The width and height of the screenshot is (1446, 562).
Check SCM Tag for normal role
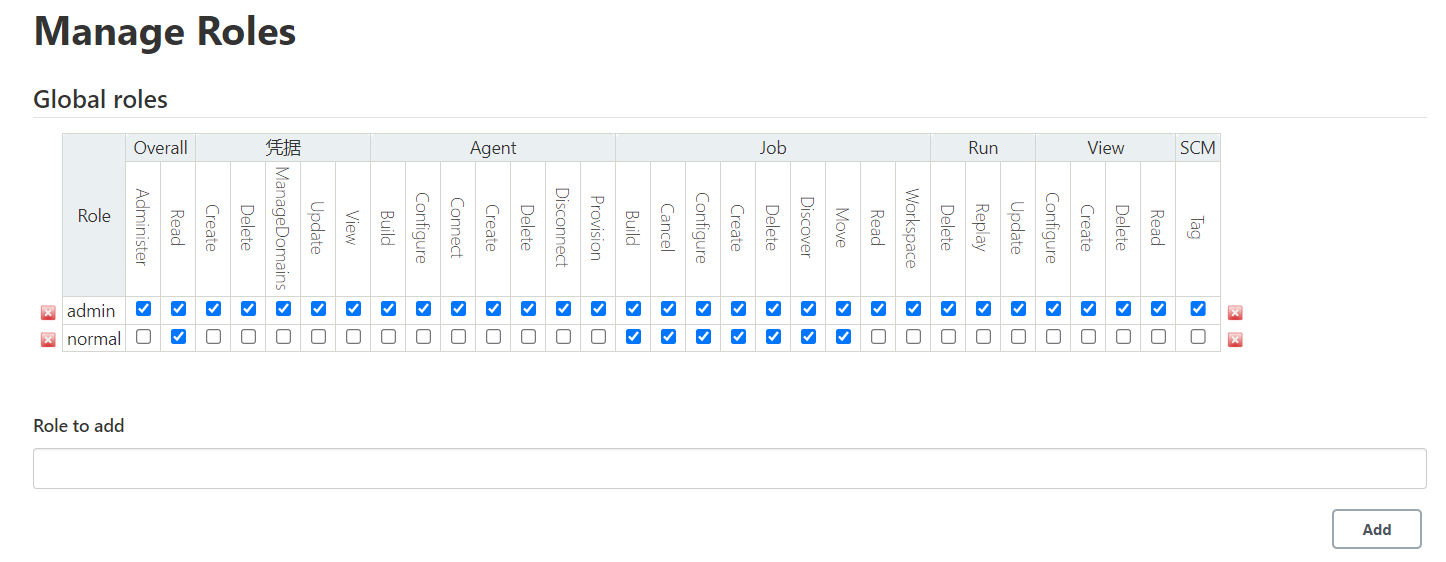coord(1198,337)
